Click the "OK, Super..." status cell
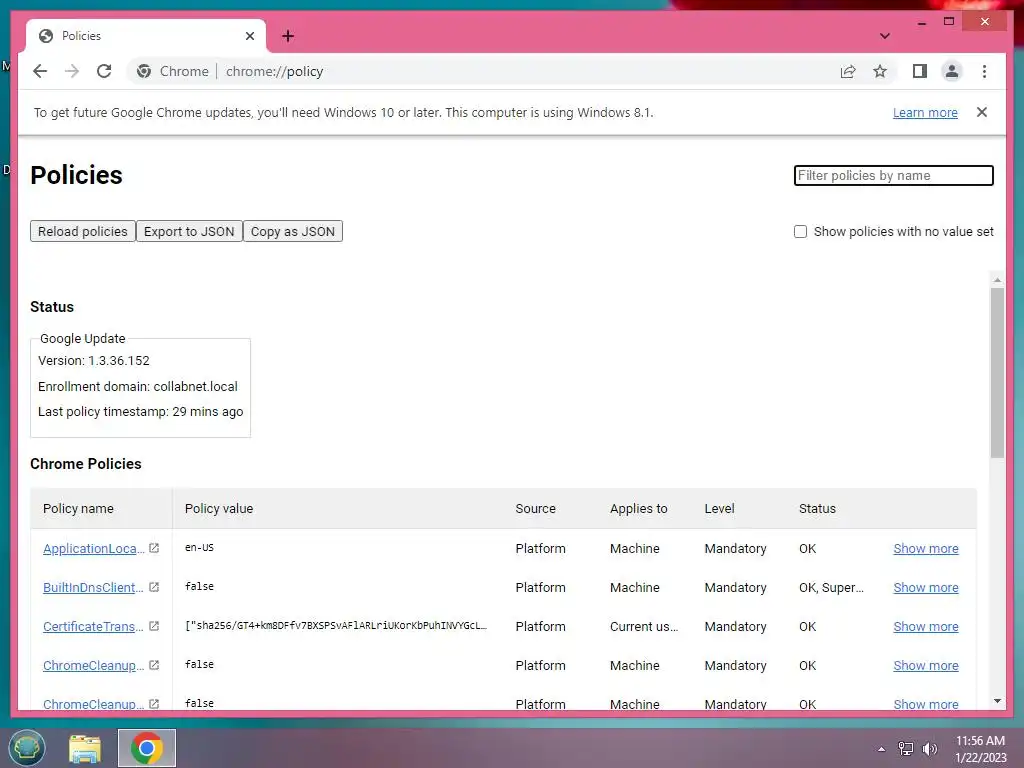 (831, 588)
